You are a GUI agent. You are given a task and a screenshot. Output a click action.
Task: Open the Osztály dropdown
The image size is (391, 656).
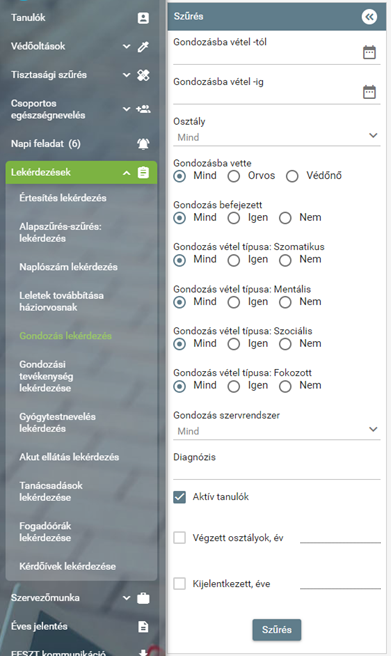tap(276, 137)
